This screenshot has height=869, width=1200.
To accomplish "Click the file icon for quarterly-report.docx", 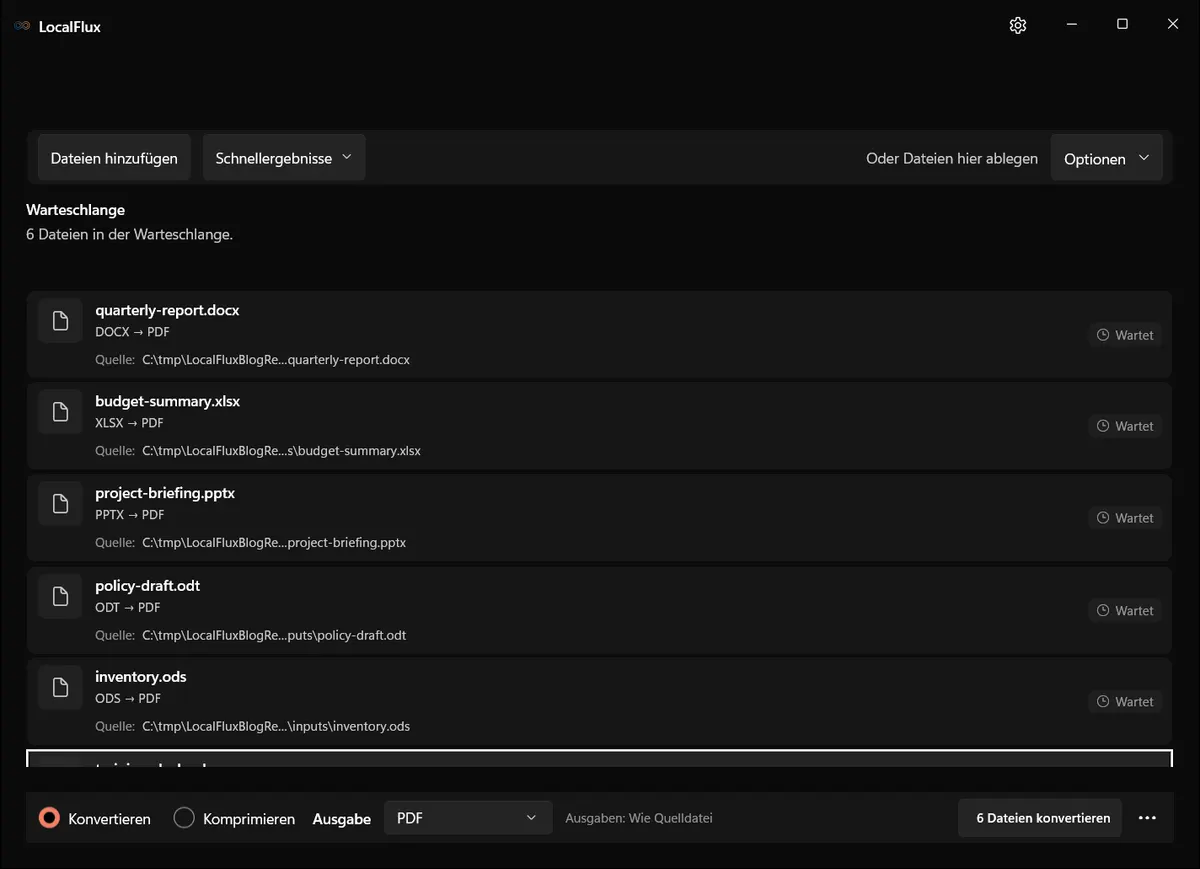I will click(60, 321).
